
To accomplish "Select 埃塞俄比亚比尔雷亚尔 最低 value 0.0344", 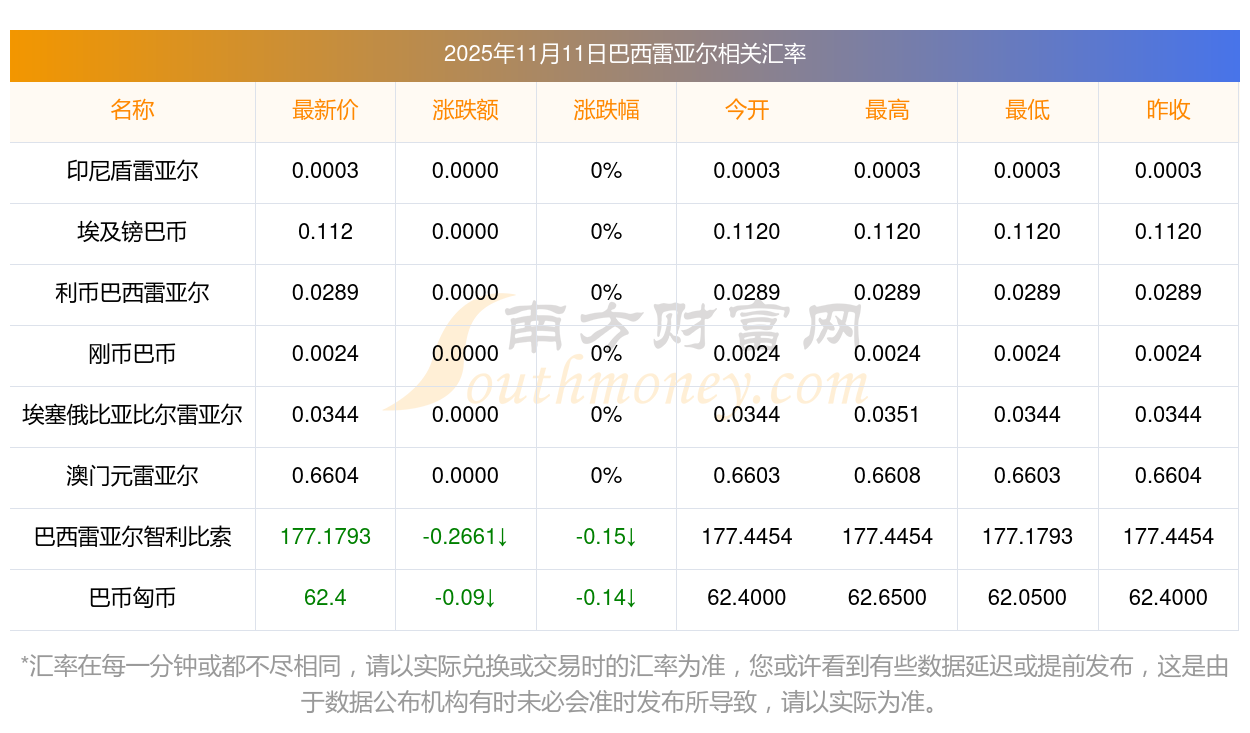I will pyautogui.click(x=1027, y=415).
